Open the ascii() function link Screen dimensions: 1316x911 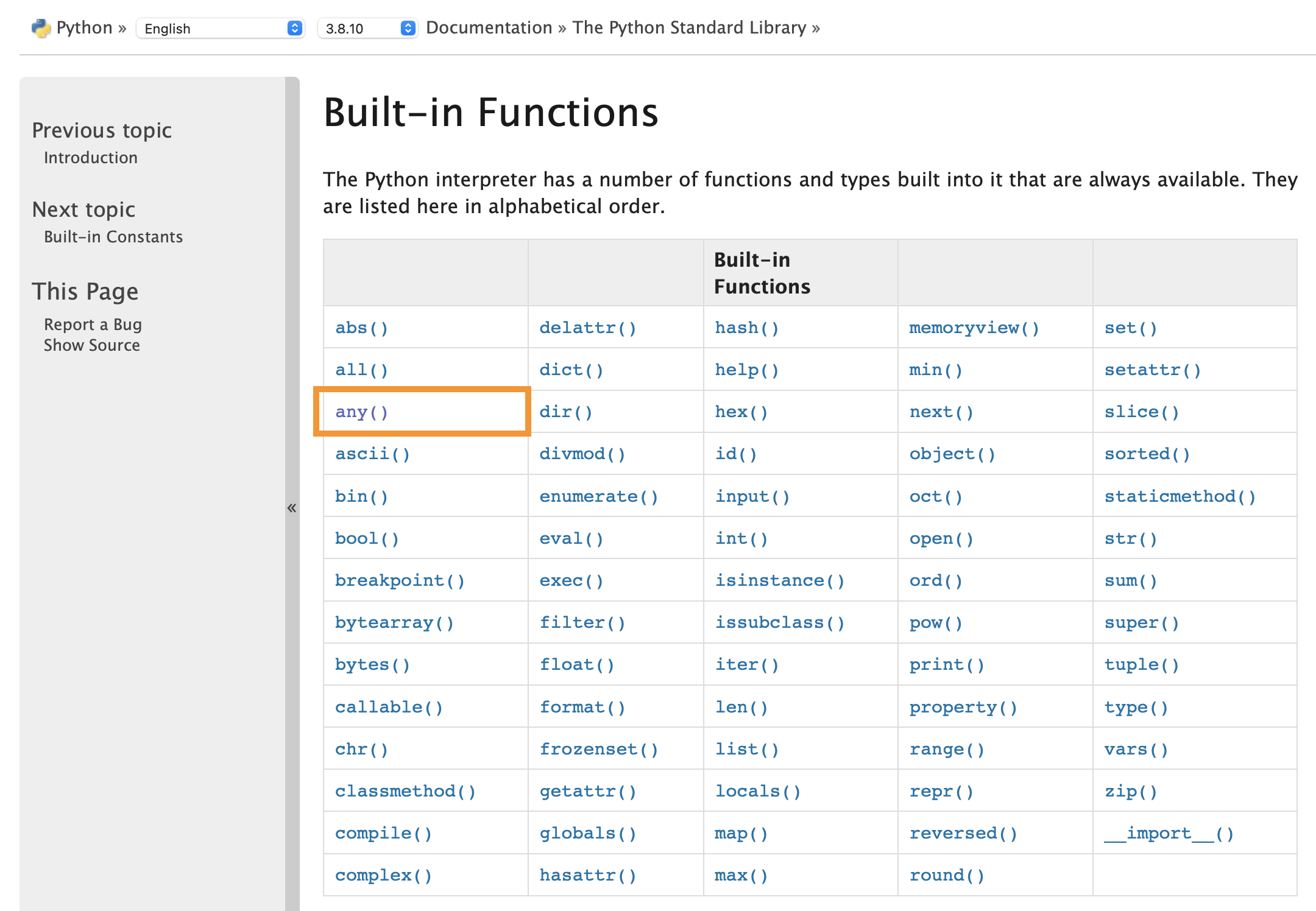(372, 454)
